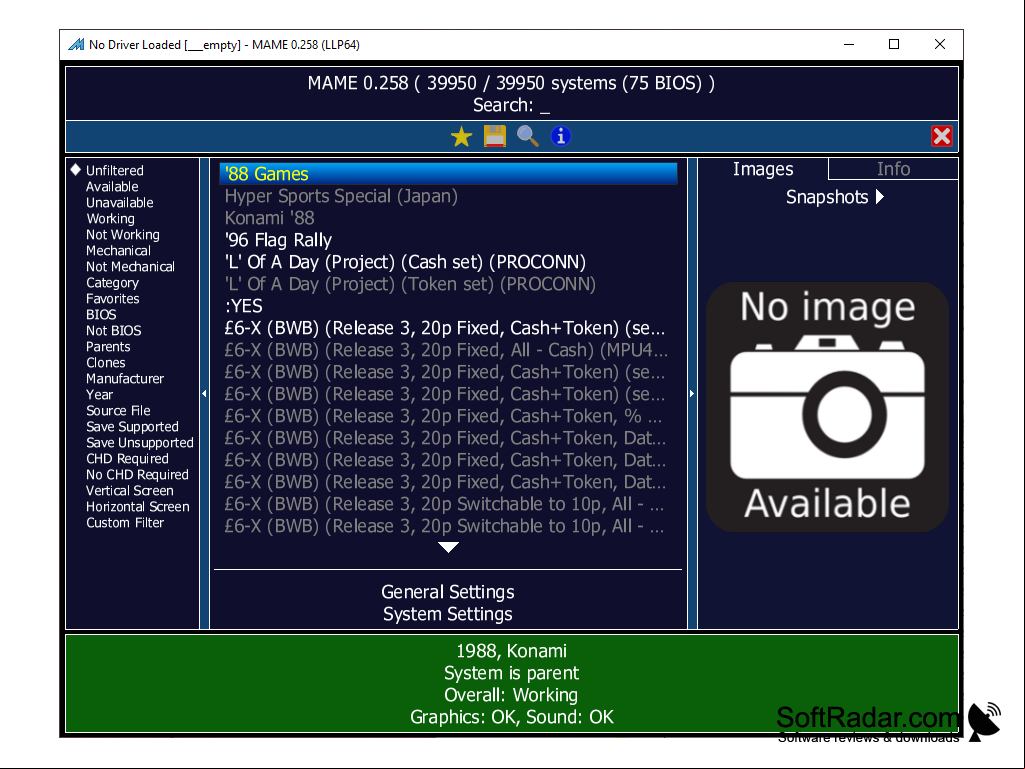The image size is (1025, 769).
Task: Collapse the left filter panel arrow
Action: pos(204,394)
